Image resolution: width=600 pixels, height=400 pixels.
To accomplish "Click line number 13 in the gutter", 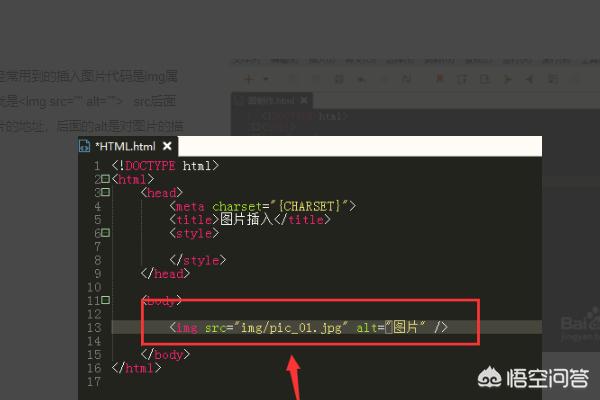I will (x=93, y=327).
